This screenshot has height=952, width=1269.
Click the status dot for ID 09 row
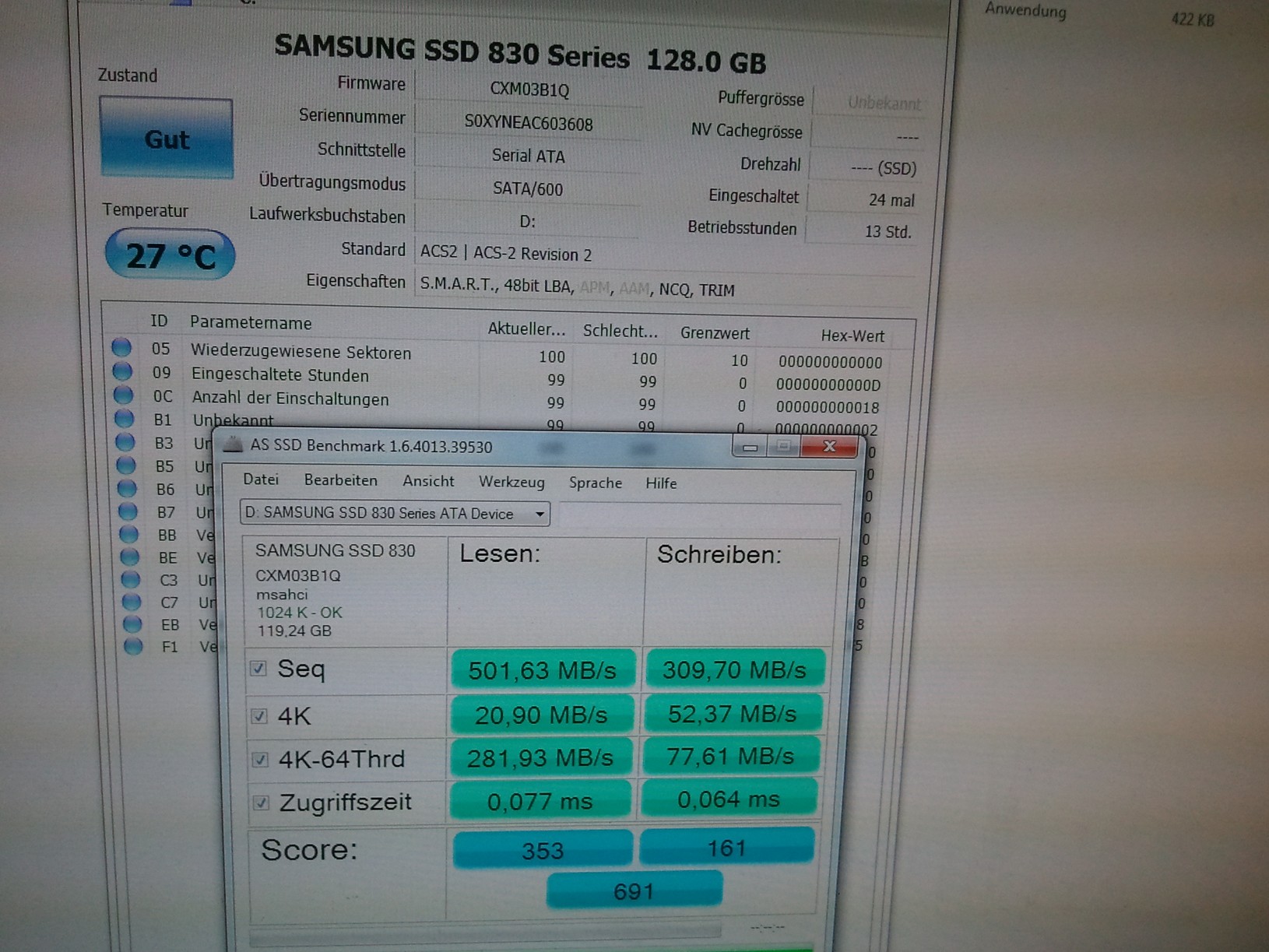coord(122,371)
